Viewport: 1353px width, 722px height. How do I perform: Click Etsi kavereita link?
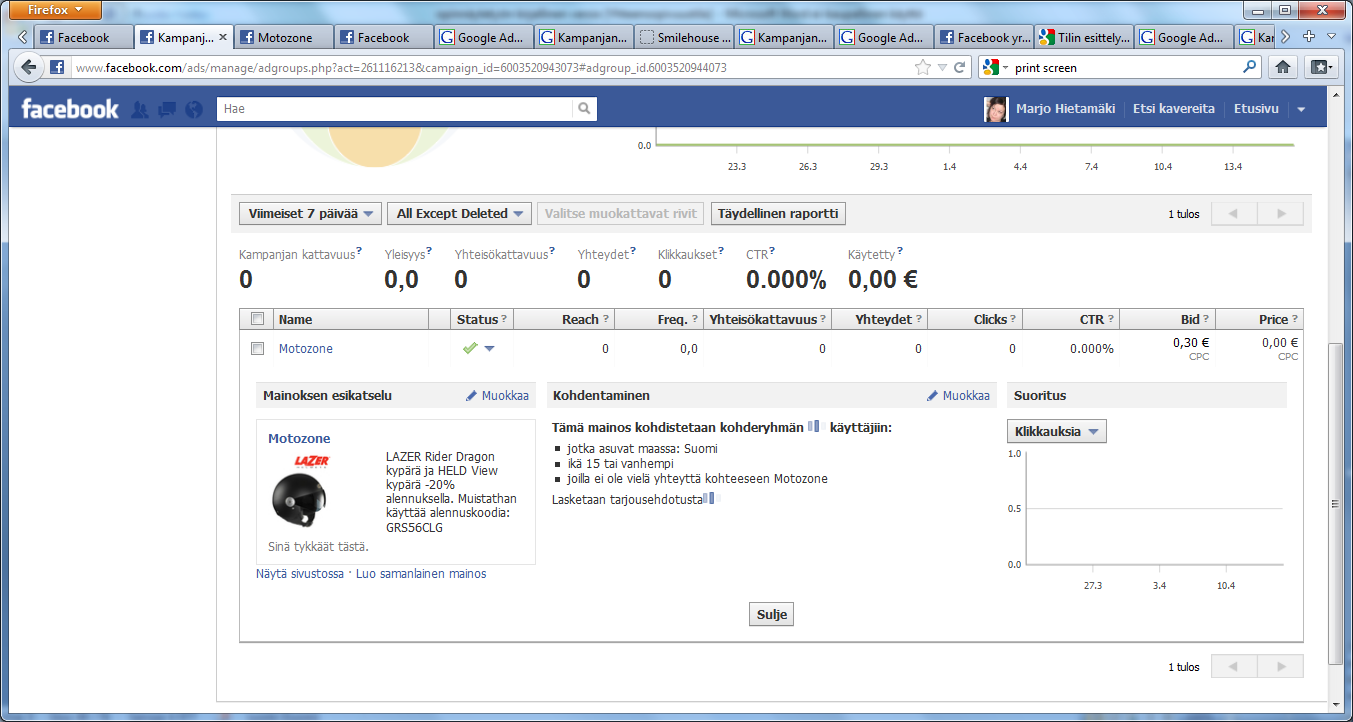(x=1174, y=109)
